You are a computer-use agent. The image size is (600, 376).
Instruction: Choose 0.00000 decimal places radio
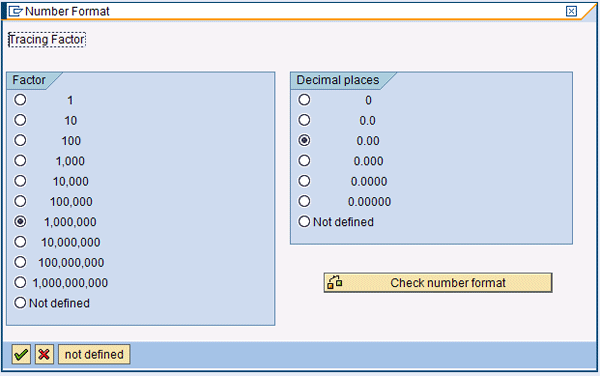pos(304,201)
